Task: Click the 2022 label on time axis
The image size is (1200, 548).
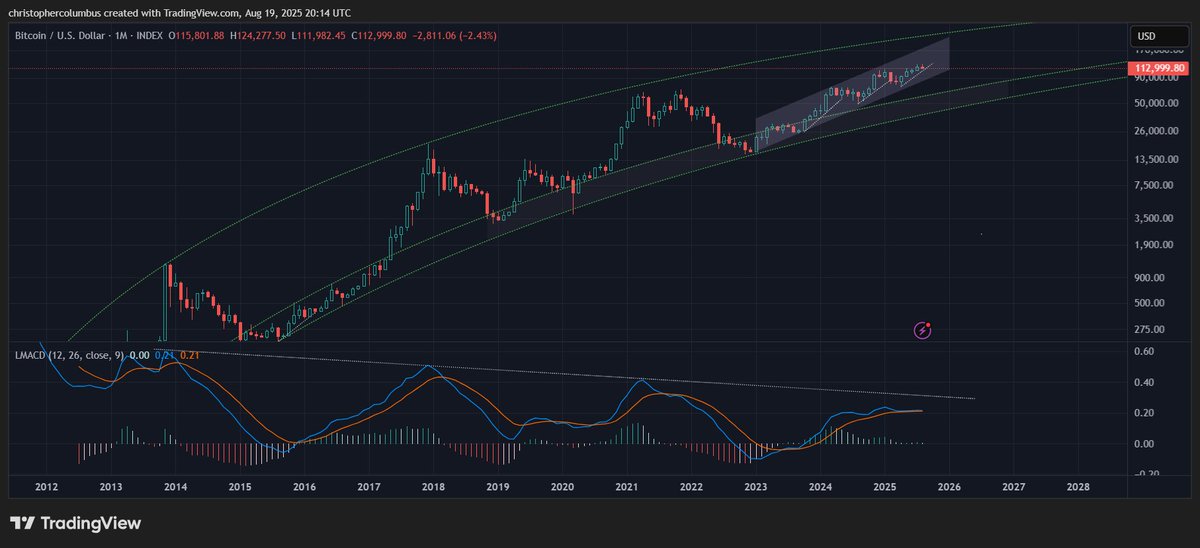Action: pos(691,487)
